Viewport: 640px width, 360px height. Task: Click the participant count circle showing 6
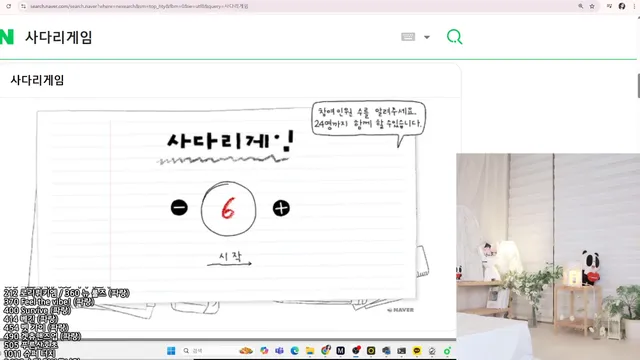pos(229,209)
